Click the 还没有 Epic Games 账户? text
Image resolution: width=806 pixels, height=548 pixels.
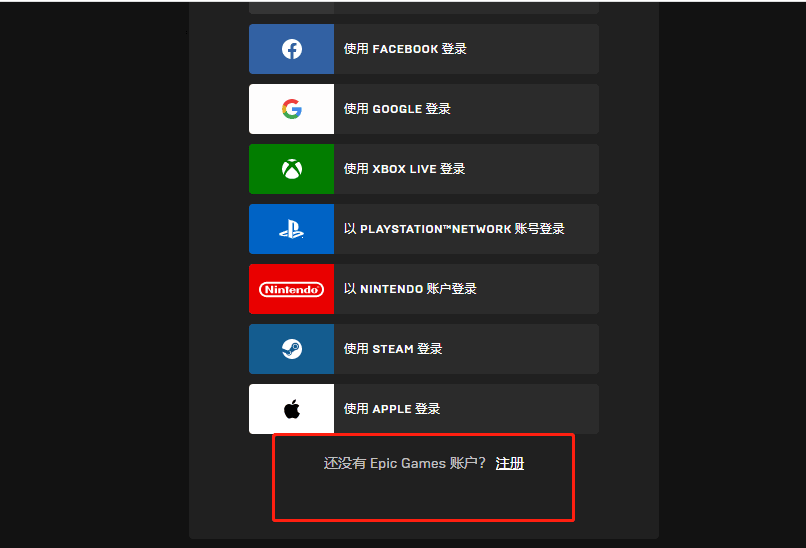pos(405,463)
